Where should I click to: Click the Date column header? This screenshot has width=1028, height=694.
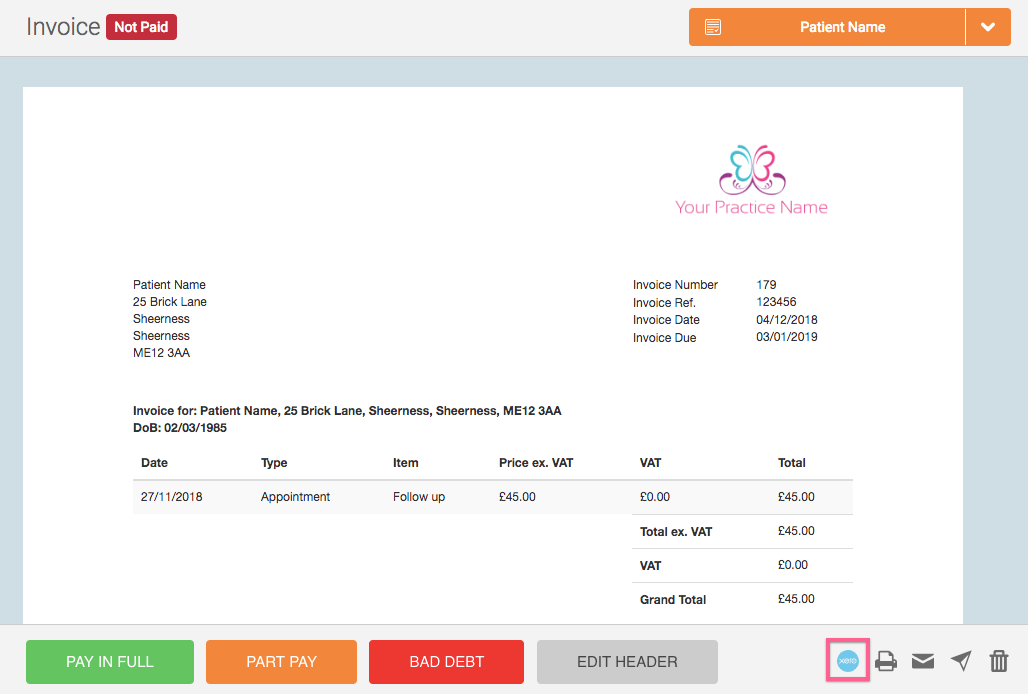155,463
